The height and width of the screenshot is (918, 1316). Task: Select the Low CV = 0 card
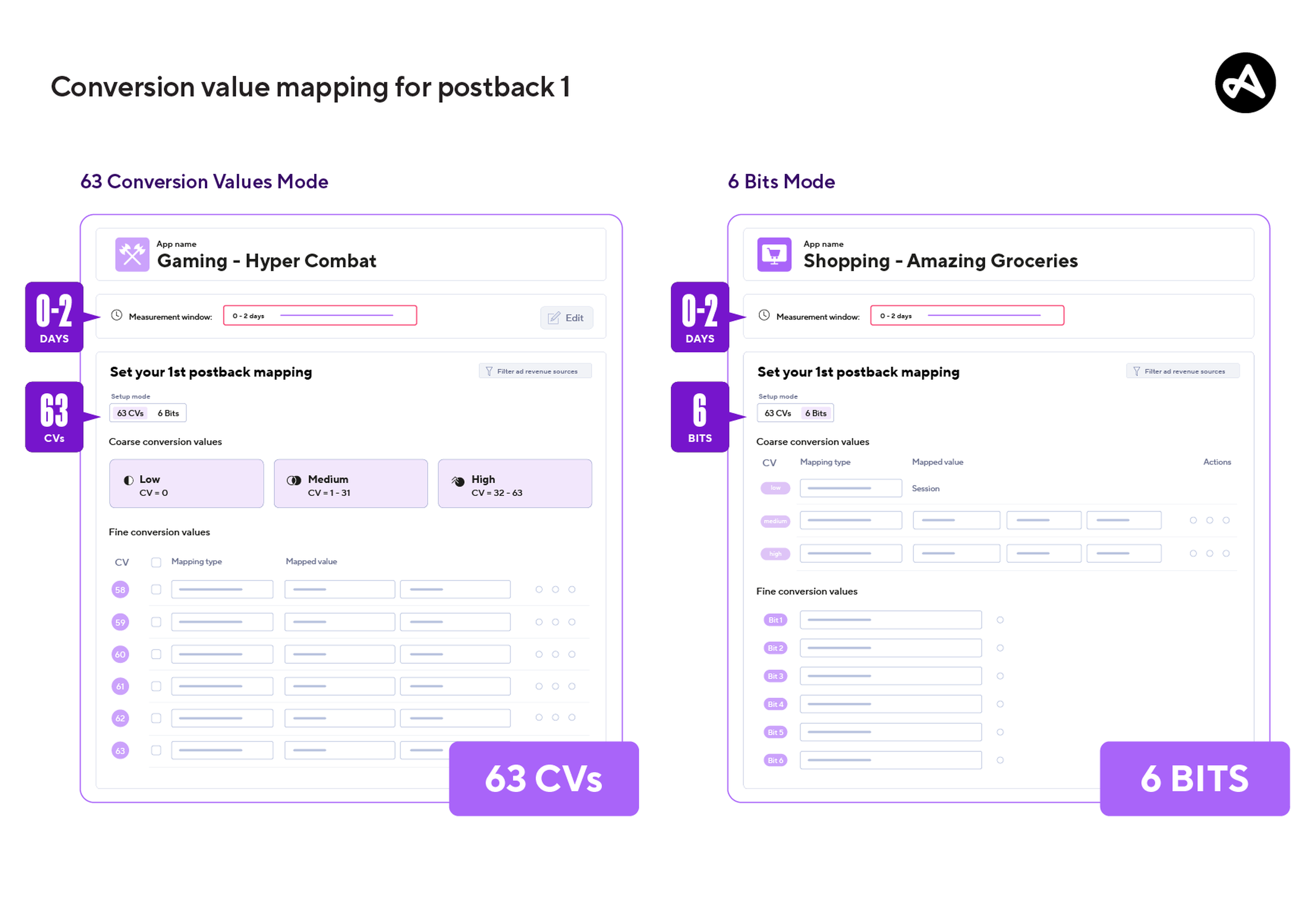186,483
